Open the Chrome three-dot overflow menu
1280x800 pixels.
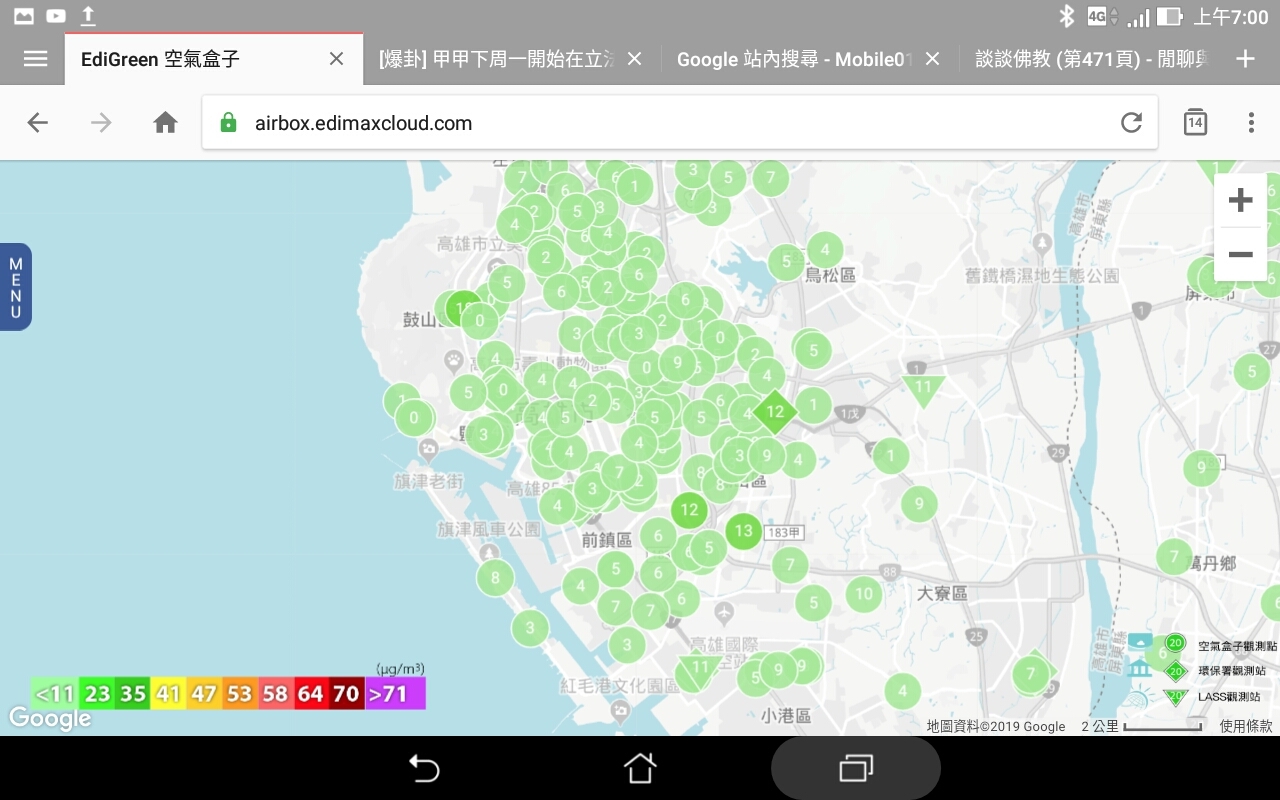click(1251, 123)
